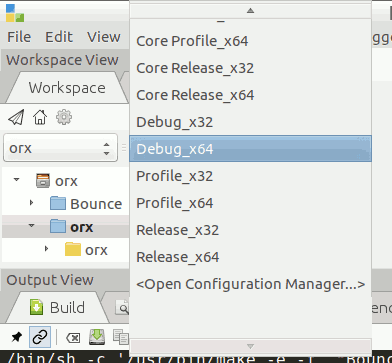
Task: Click the paper plane icon in Workspace toolbar
Action: tap(16, 118)
